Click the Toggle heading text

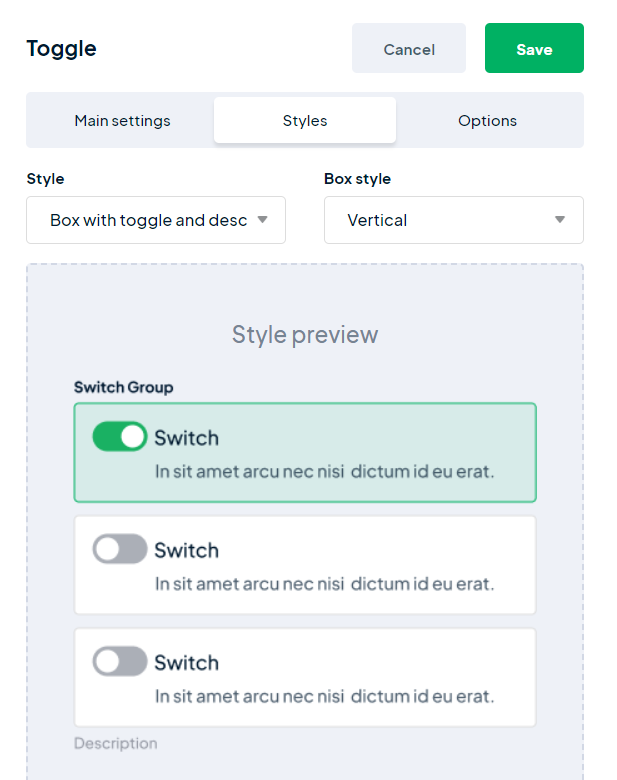coord(61,49)
